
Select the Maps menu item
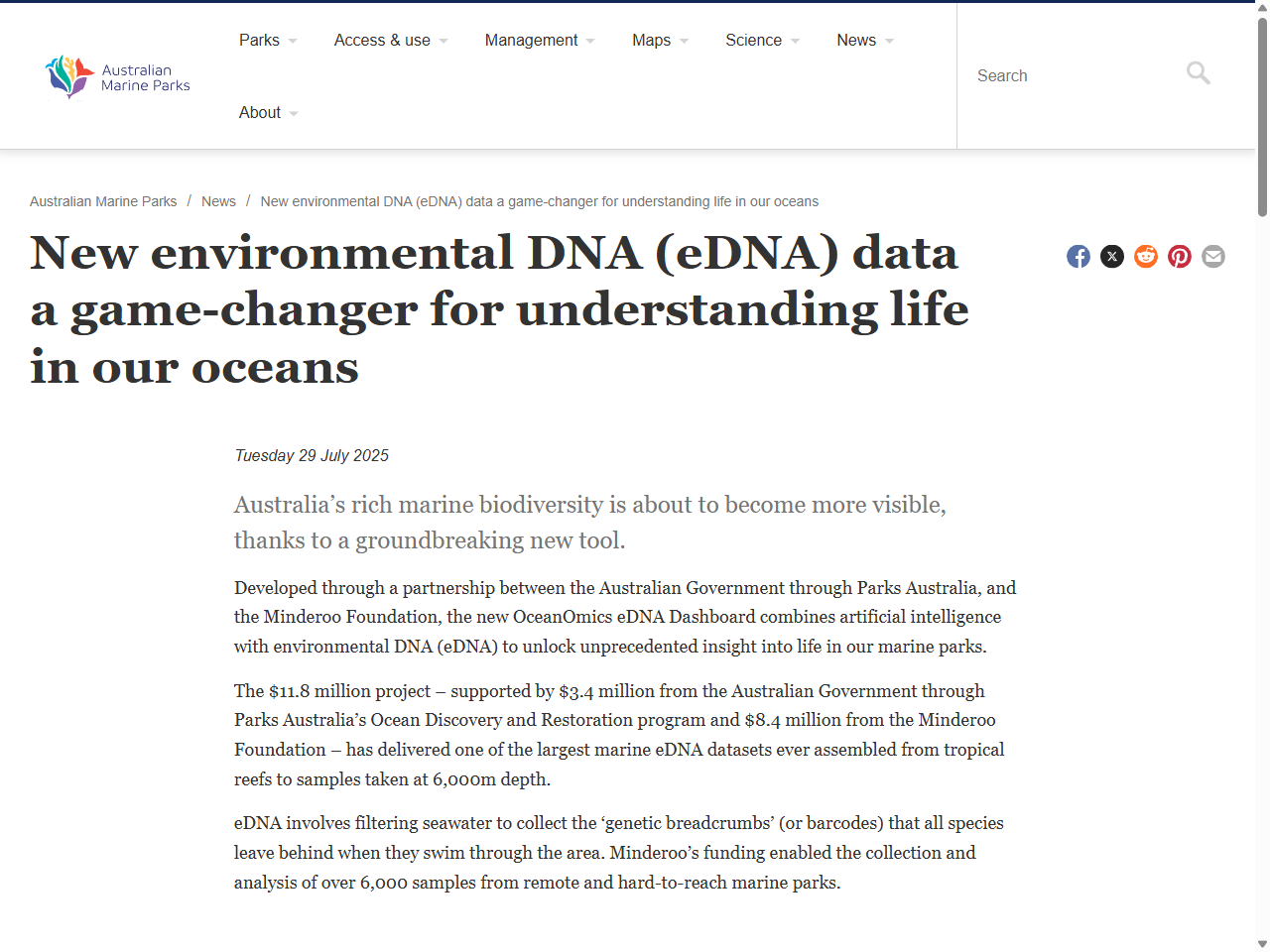click(x=652, y=40)
